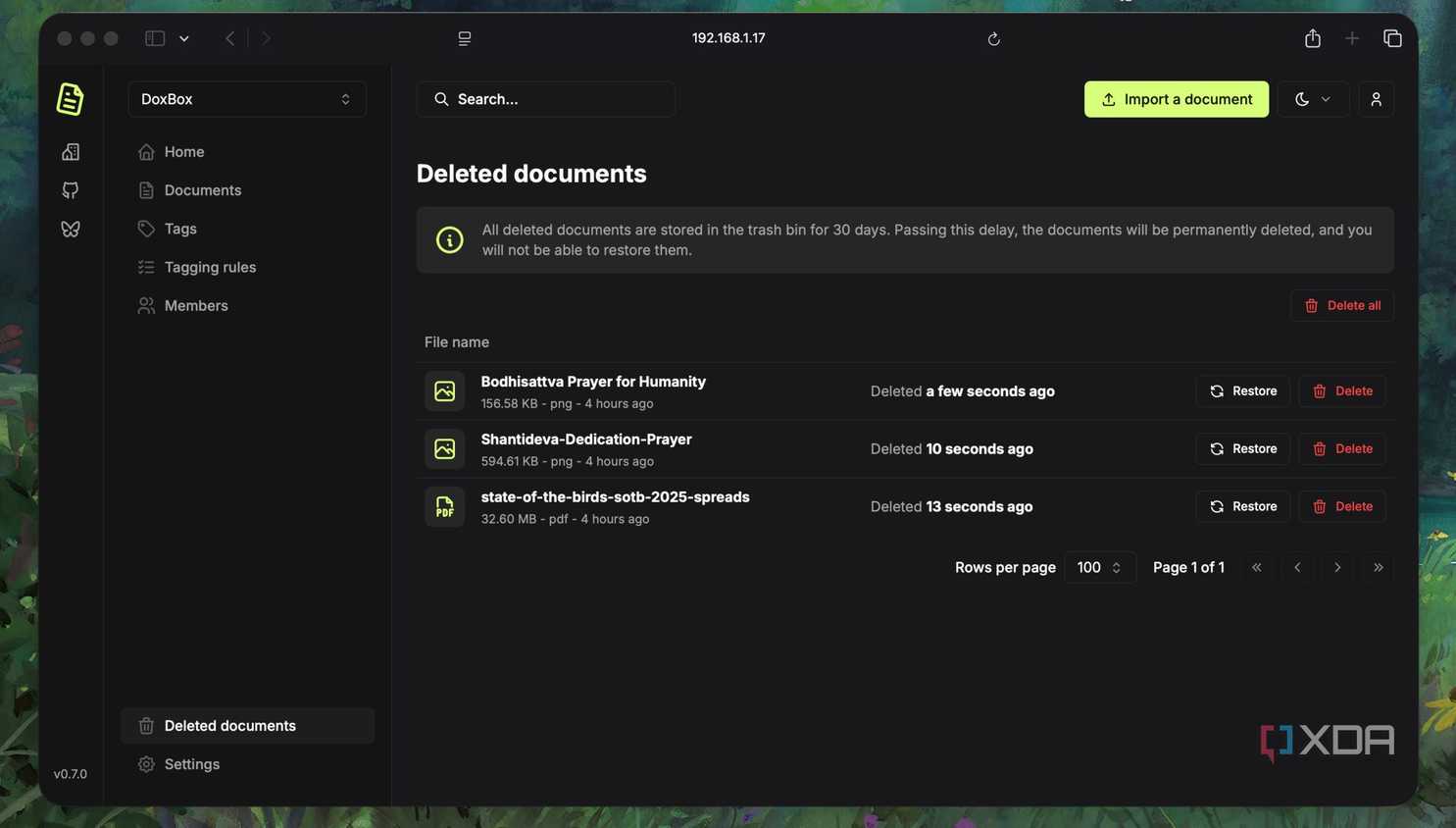The image size is (1456, 828).
Task: Open Shantideva-Dedication-Prayer file name
Action: [x=586, y=440]
